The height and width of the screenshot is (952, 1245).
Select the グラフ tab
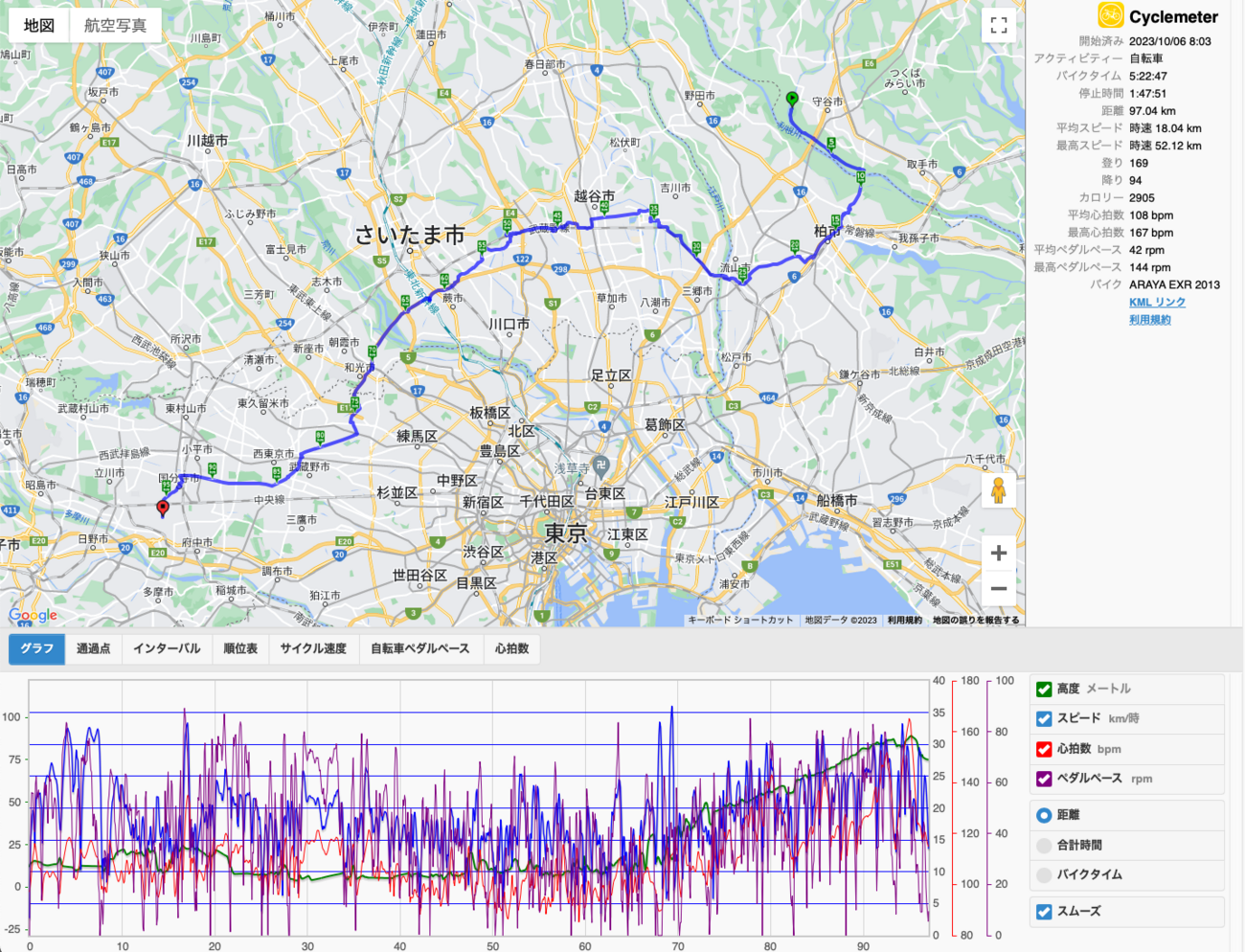[36, 648]
